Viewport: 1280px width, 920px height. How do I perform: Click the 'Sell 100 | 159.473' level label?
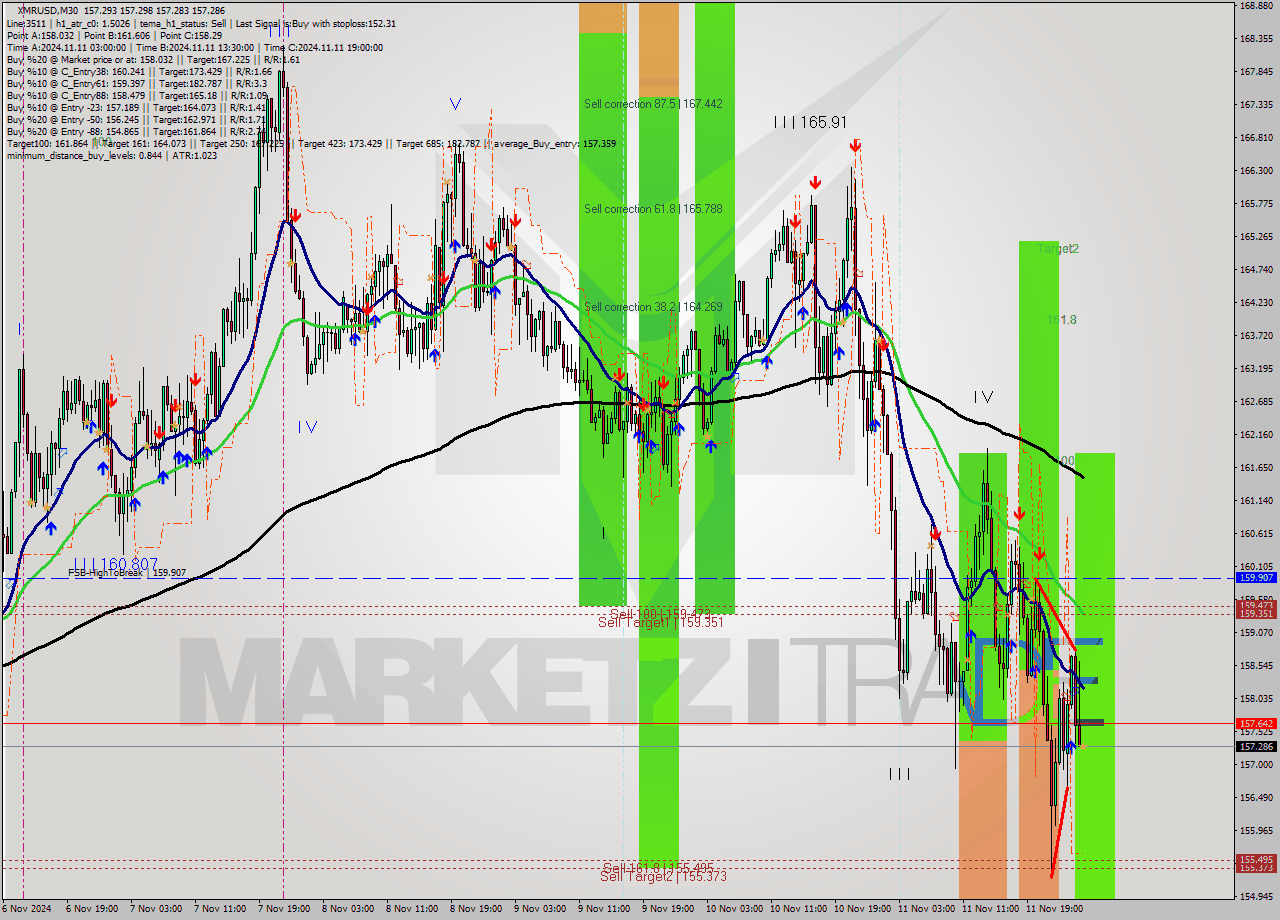coord(662,613)
